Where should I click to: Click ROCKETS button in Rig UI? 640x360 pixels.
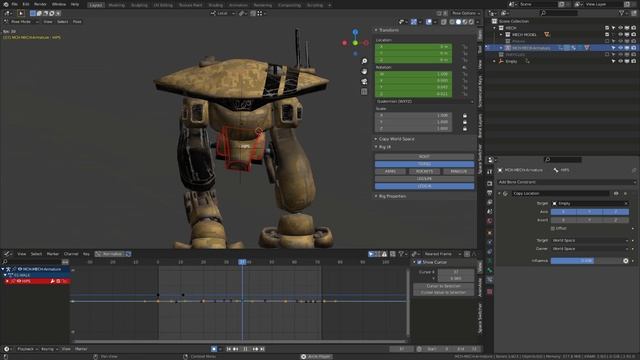(x=424, y=171)
